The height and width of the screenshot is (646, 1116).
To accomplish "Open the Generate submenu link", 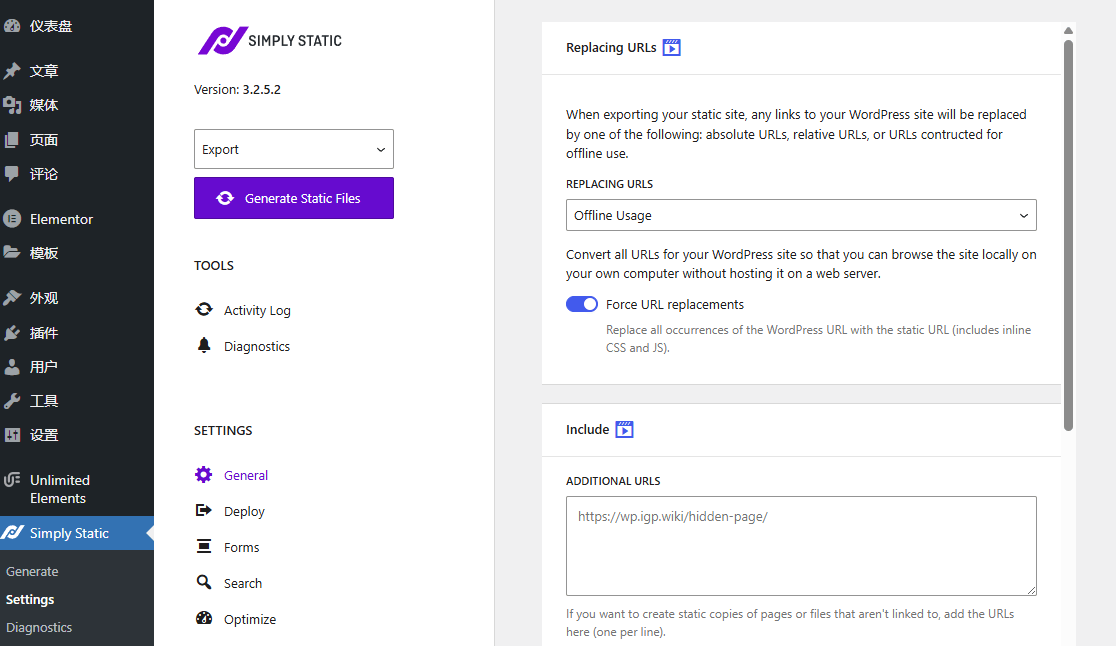I will (x=32, y=572).
